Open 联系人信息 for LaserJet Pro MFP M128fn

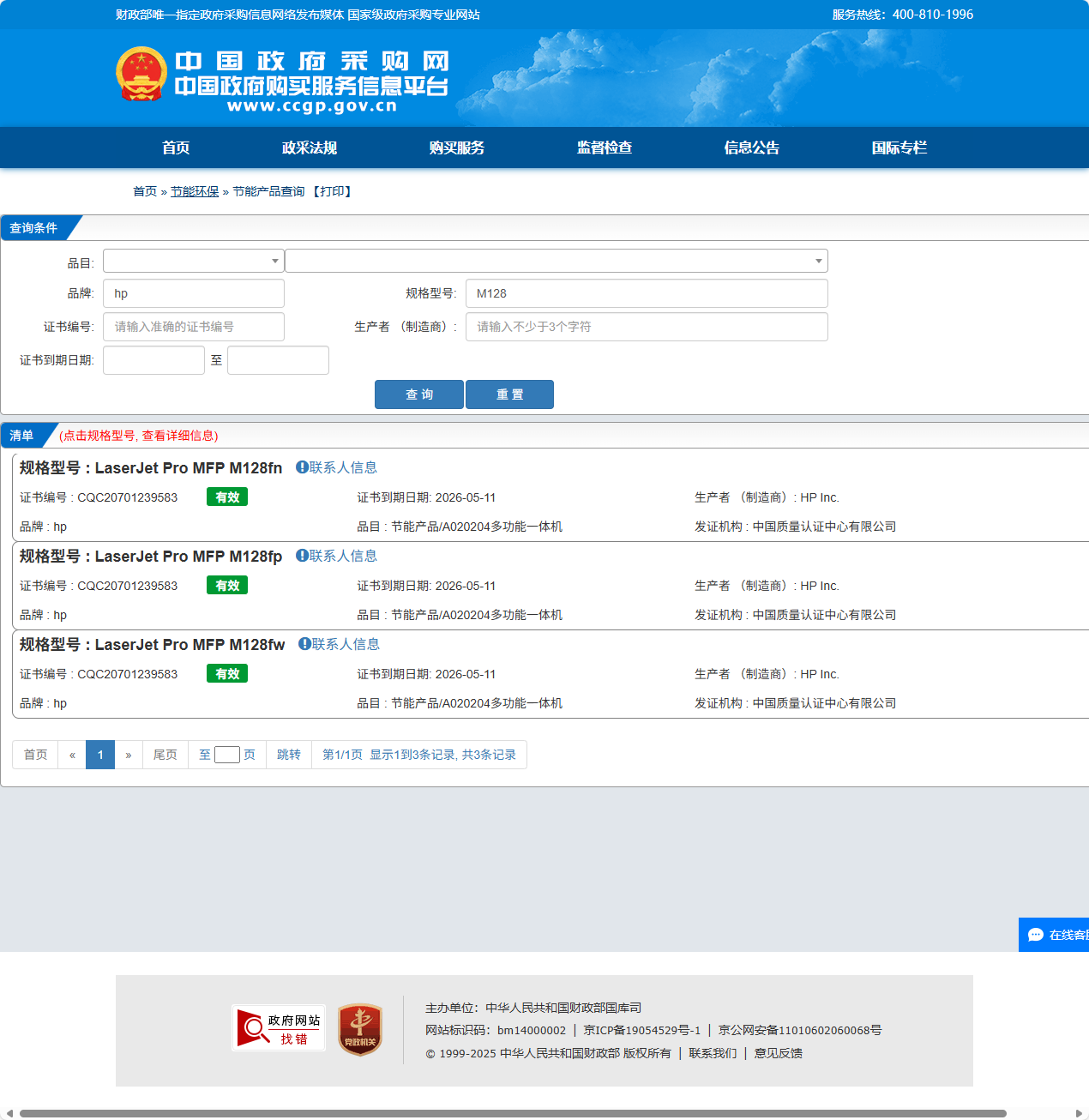[x=343, y=467]
